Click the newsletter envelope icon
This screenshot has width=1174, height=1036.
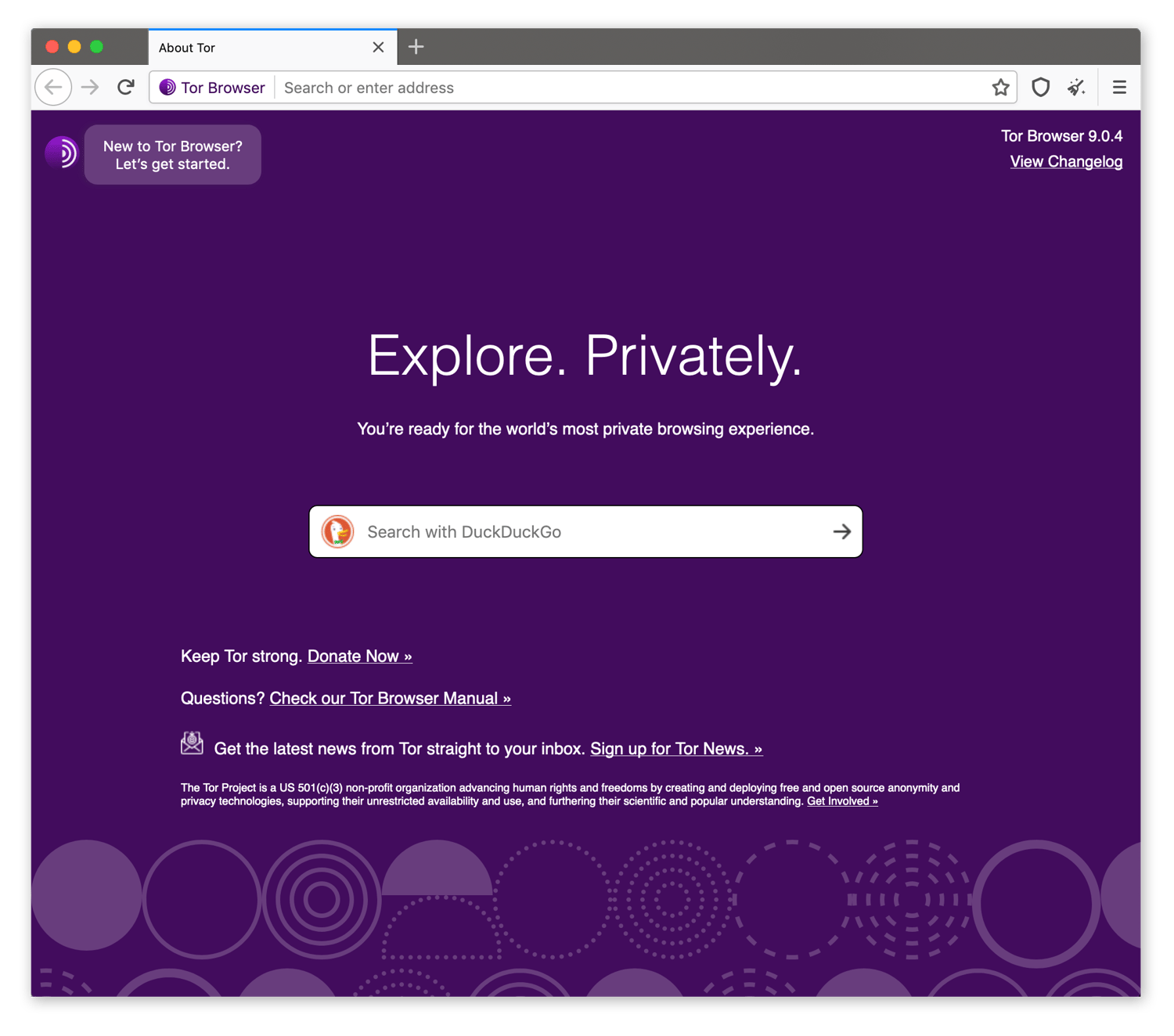(x=192, y=743)
